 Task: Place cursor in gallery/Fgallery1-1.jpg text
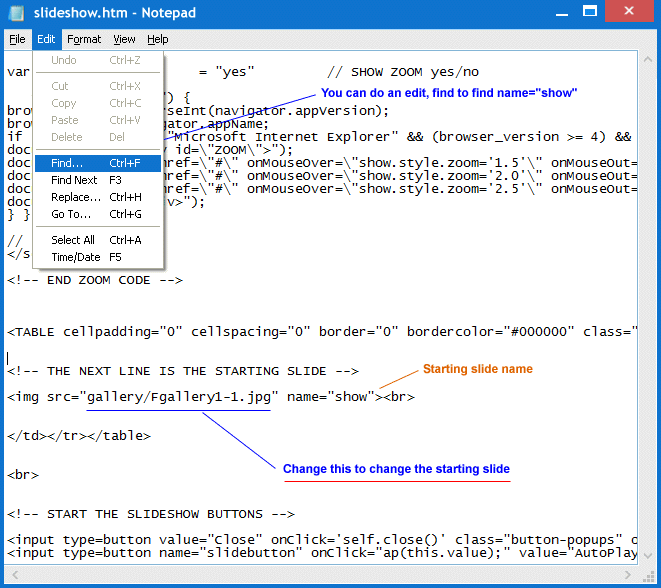[x=178, y=397]
